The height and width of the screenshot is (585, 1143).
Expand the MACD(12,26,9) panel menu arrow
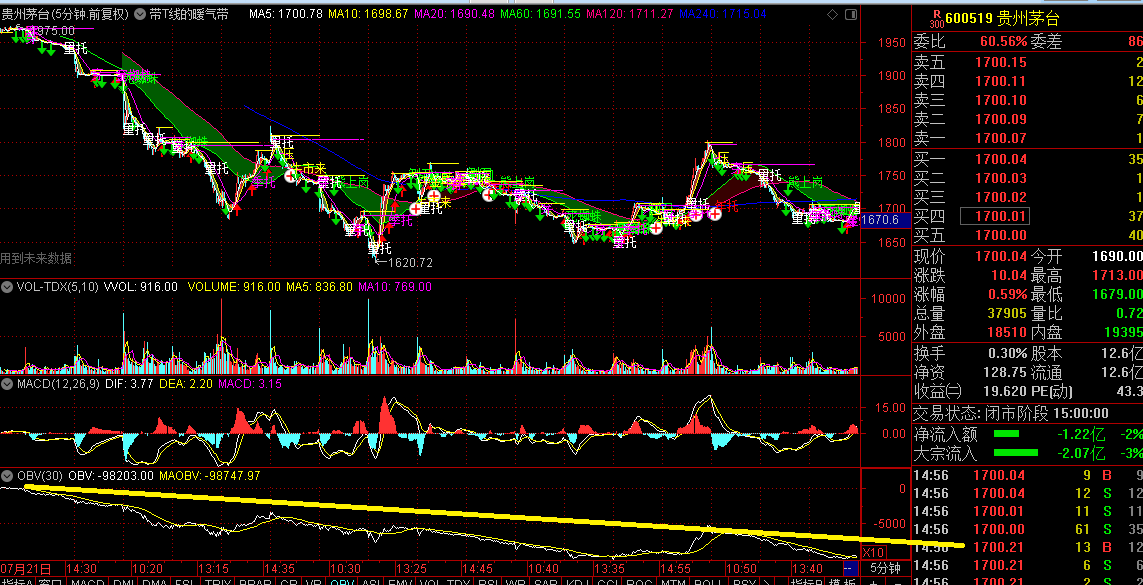tap(7, 383)
